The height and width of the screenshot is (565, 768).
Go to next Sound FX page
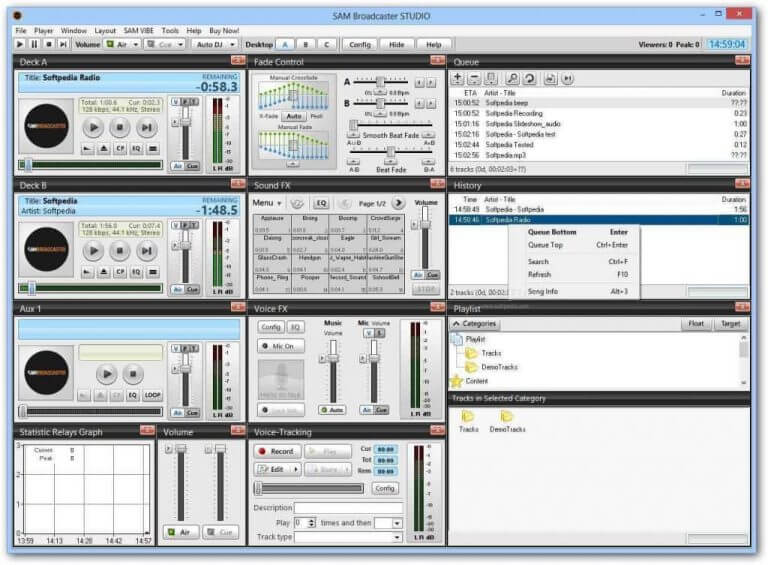pos(398,203)
